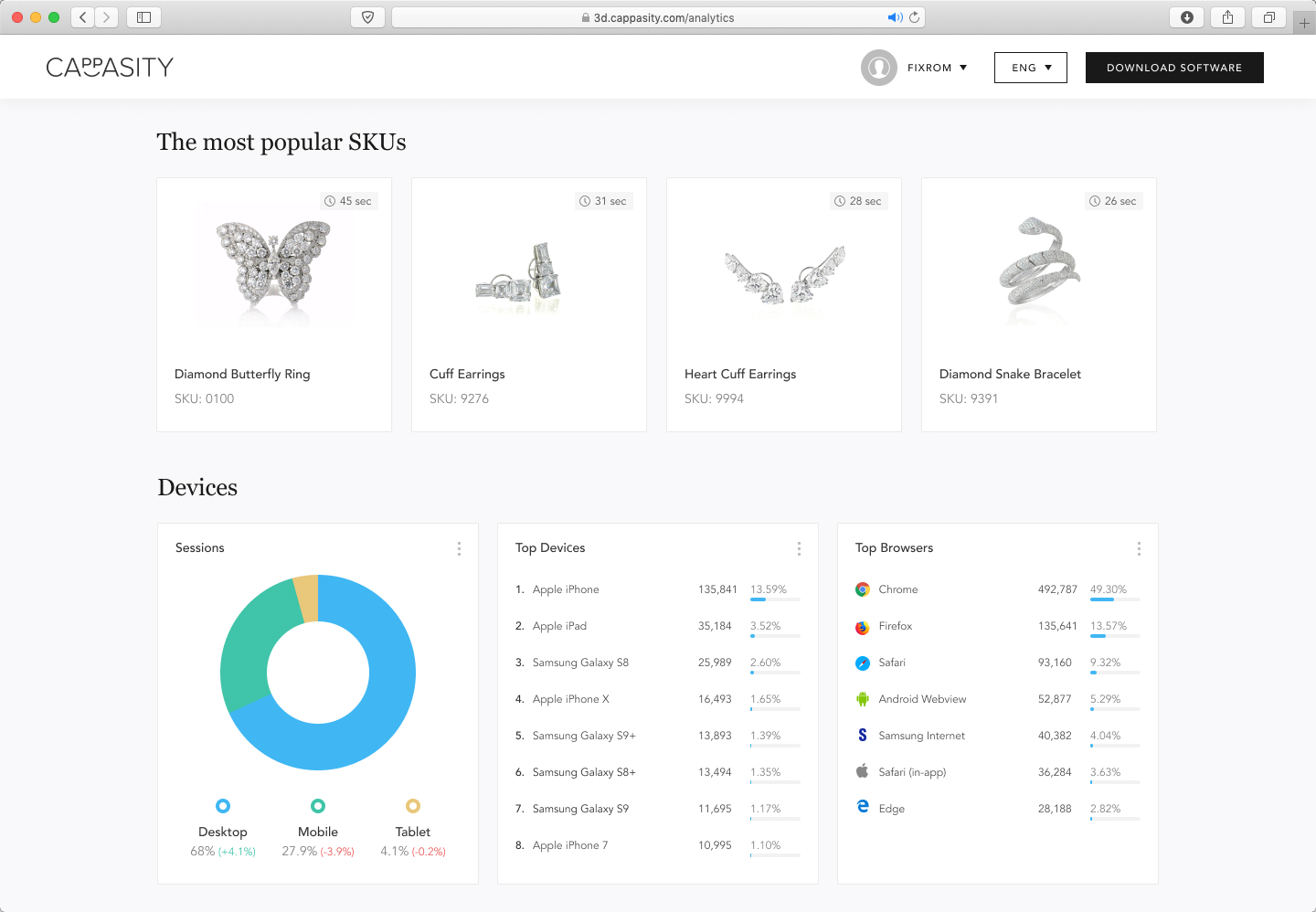Screen dimensions: 1316x912
Task: Toggle Desktop legend marker
Action: [223, 806]
